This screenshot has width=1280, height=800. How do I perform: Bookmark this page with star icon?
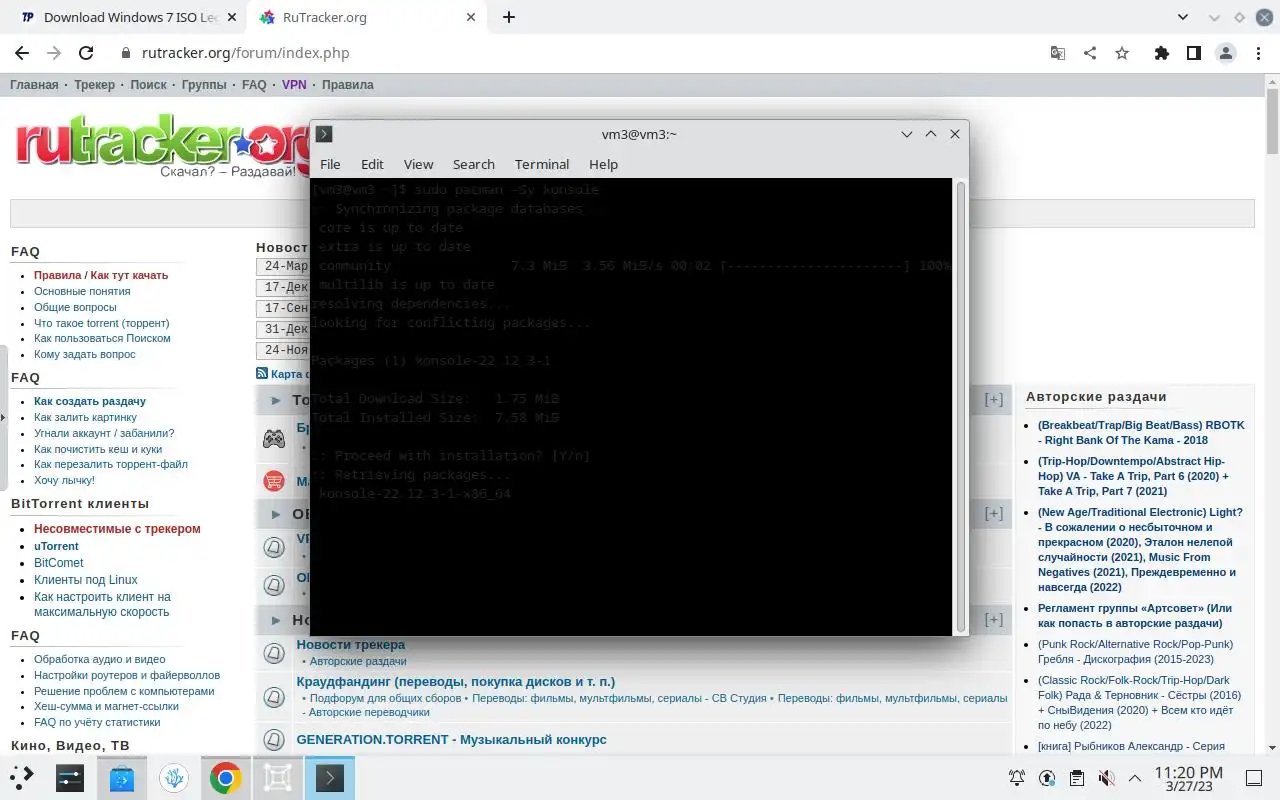[1121, 53]
